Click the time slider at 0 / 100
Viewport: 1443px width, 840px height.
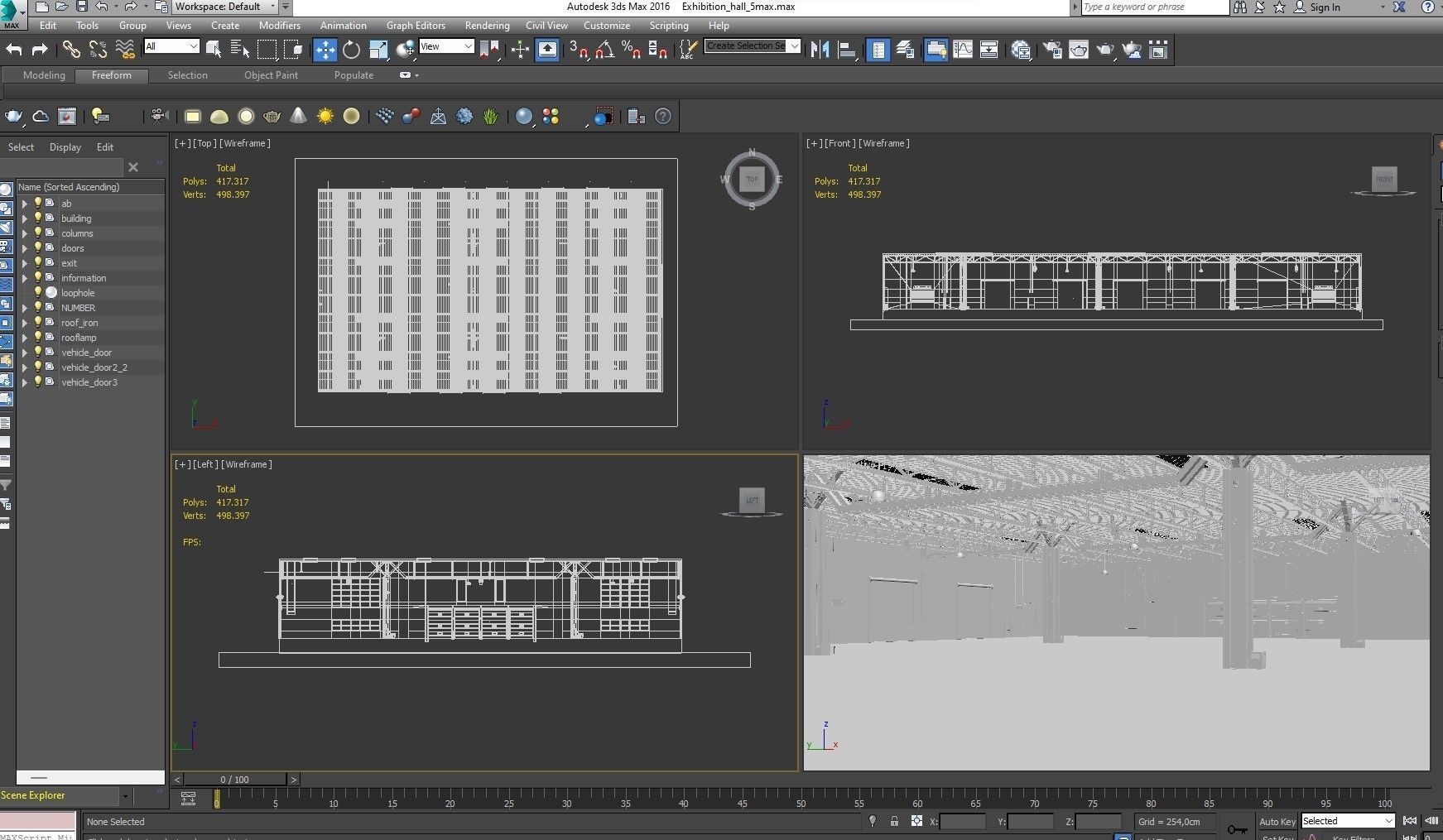click(x=235, y=780)
